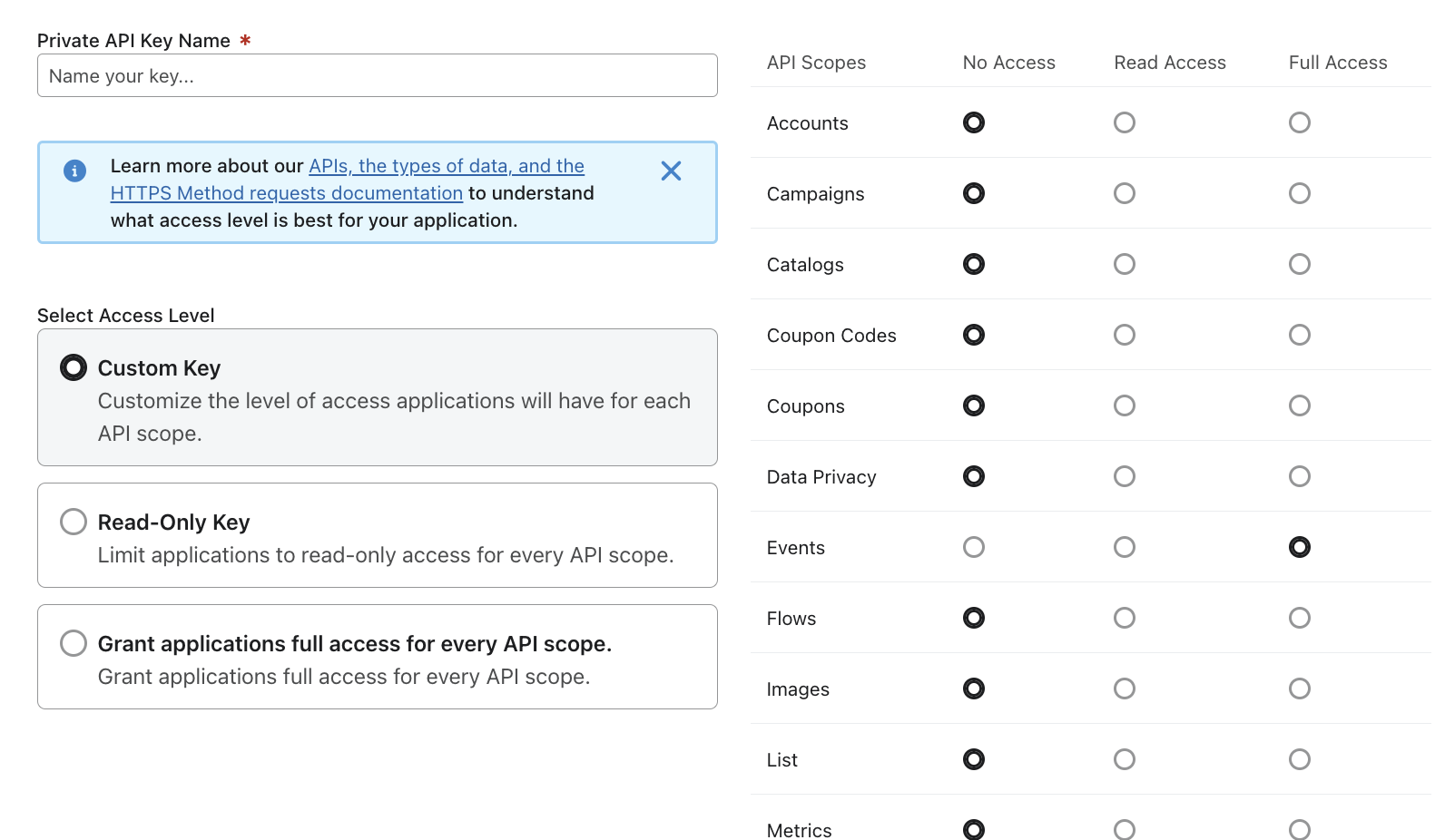Set Coupon Codes scope to Read Access
The height and width of the screenshot is (840, 1445).
click(x=1125, y=335)
